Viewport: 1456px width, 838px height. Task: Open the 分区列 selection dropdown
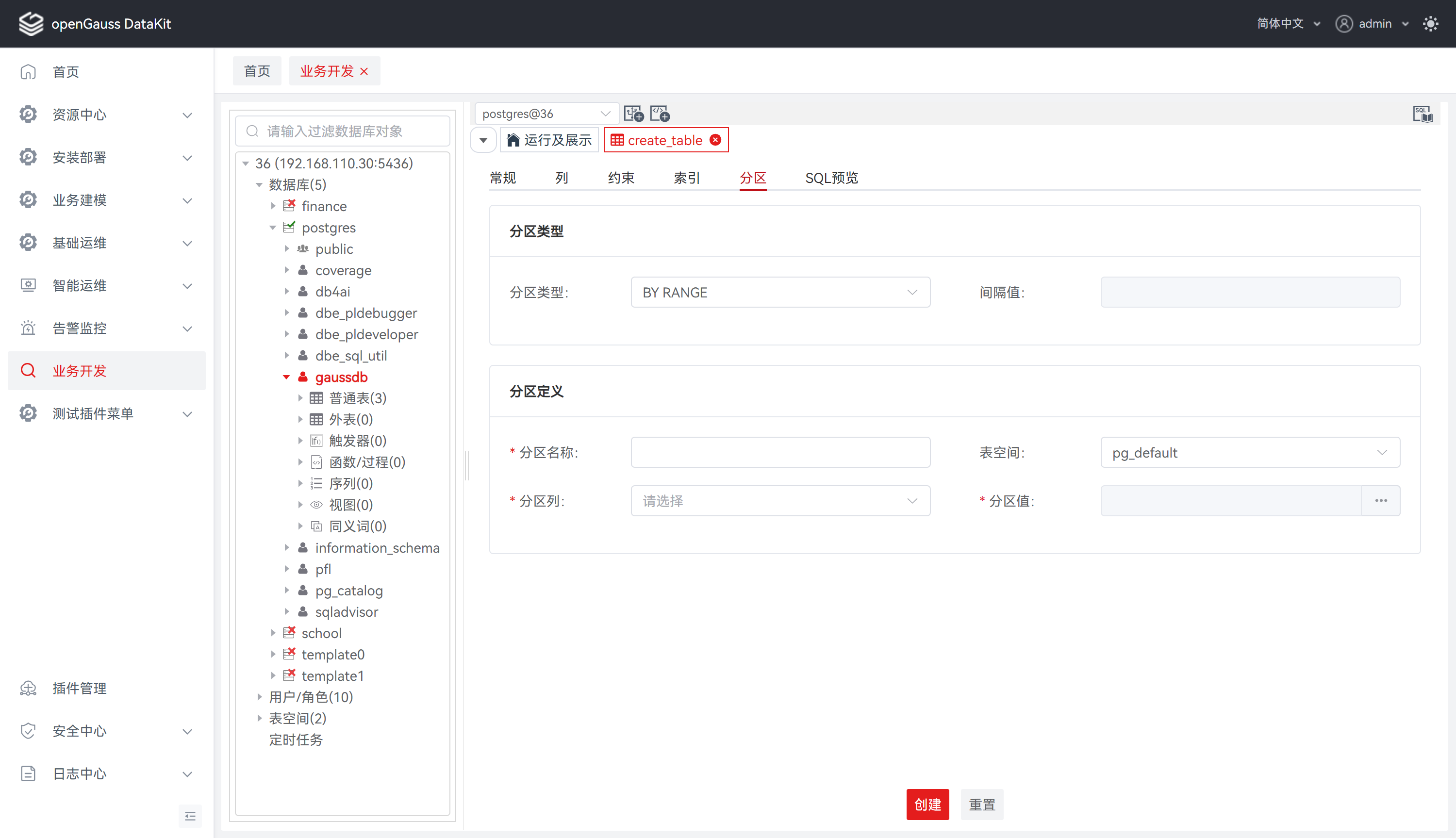pyautogui.click(x=780, y=501)
